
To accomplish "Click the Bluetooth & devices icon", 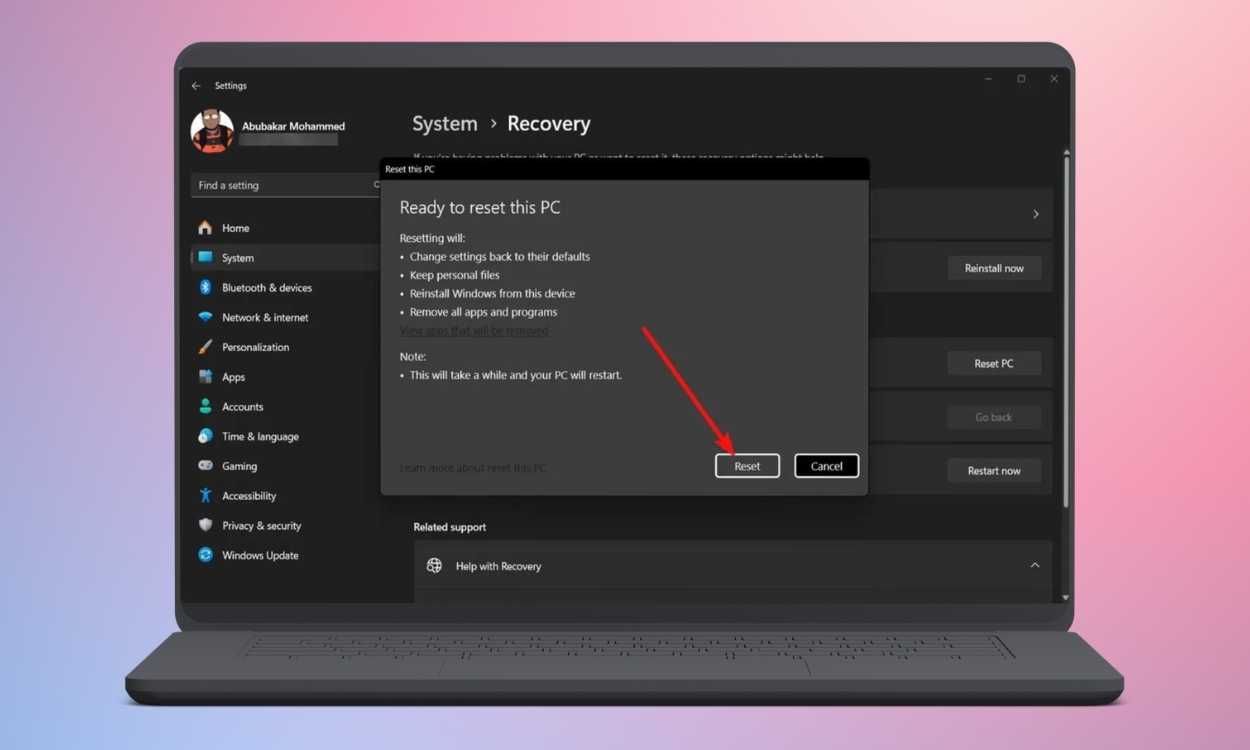I will 205,288.
